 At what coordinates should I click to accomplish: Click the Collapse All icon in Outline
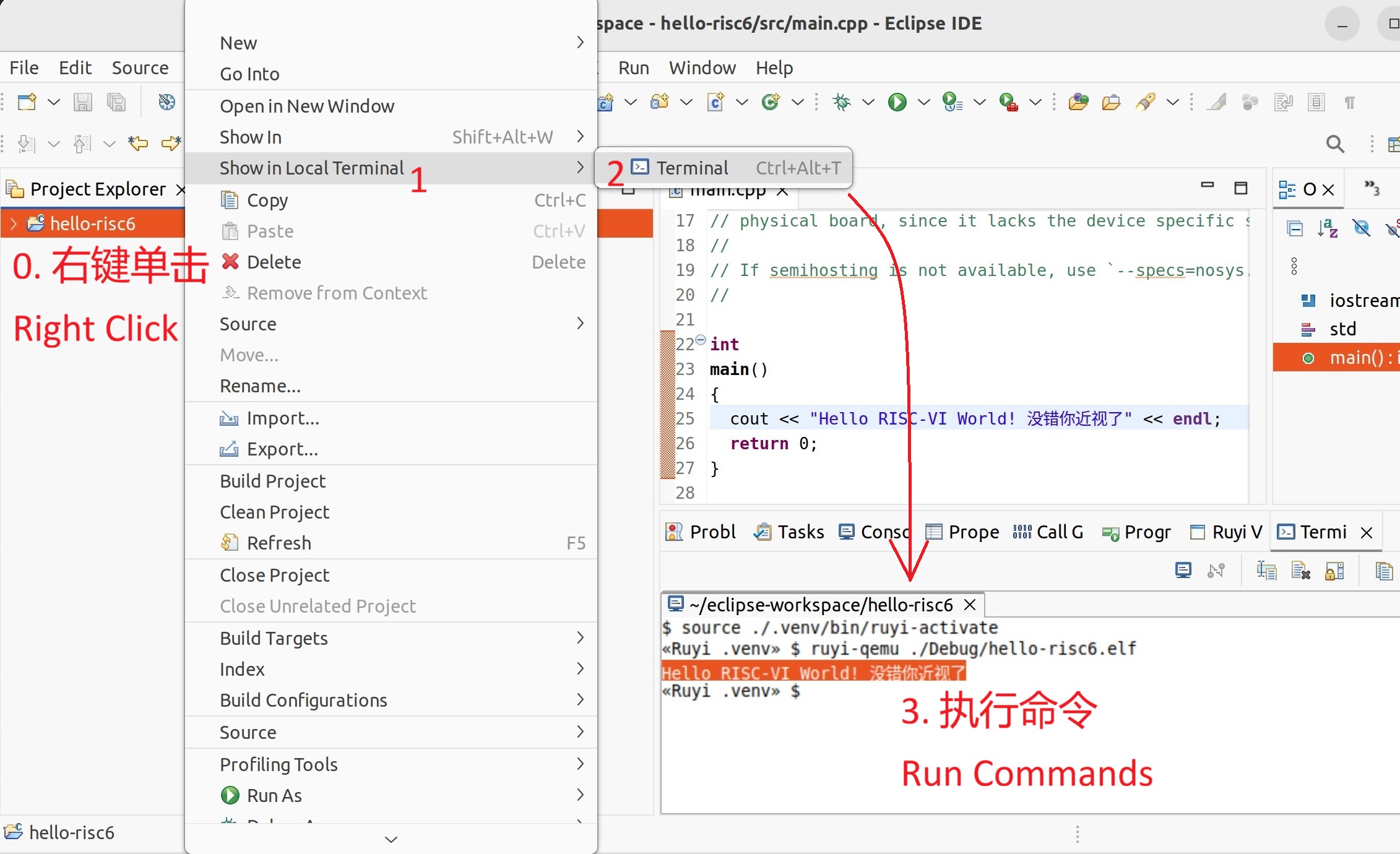click(1295, 228)
